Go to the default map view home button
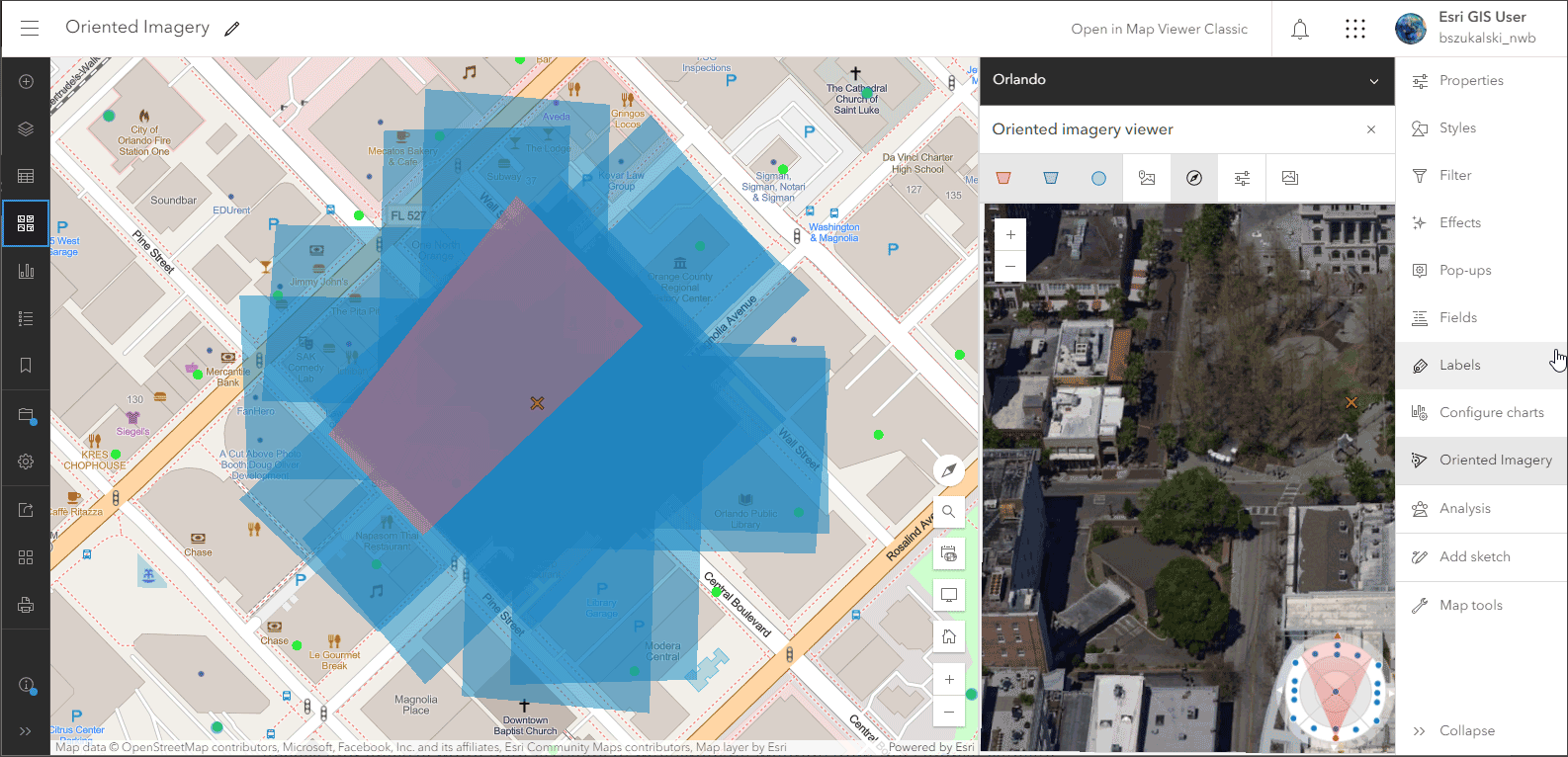The image size is (1568, 757). point(949,636)
